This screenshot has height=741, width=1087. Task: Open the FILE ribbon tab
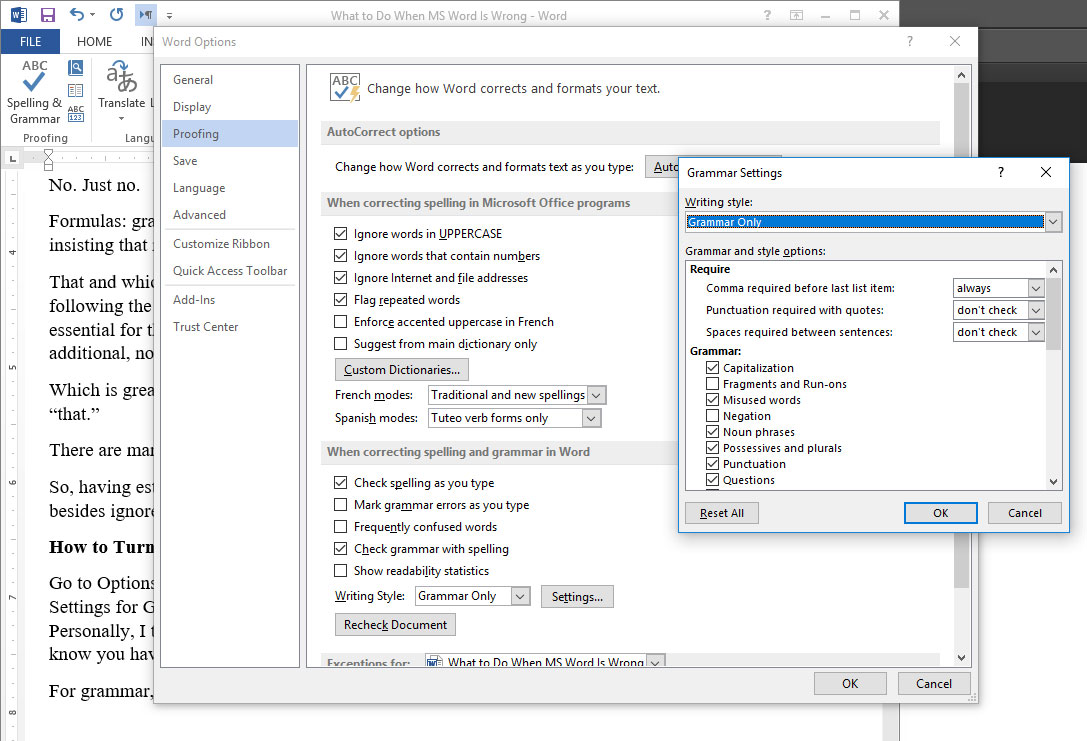pyautogui.click(x=31, y=42)
